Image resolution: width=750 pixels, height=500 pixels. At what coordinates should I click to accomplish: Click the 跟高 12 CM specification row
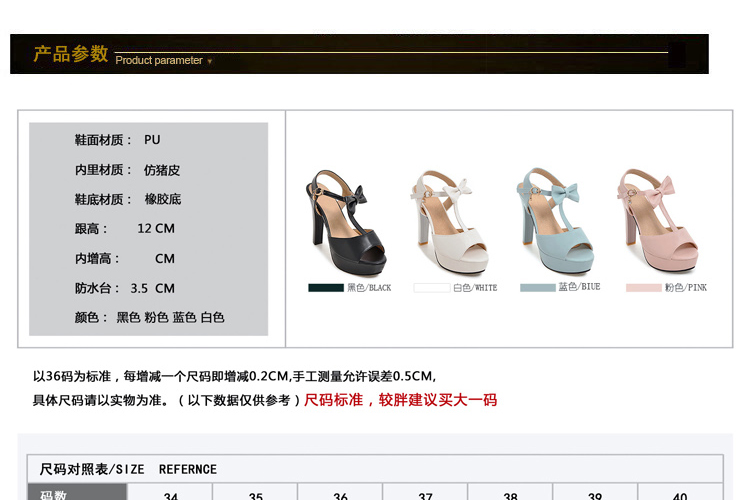(x=125, y=228)
